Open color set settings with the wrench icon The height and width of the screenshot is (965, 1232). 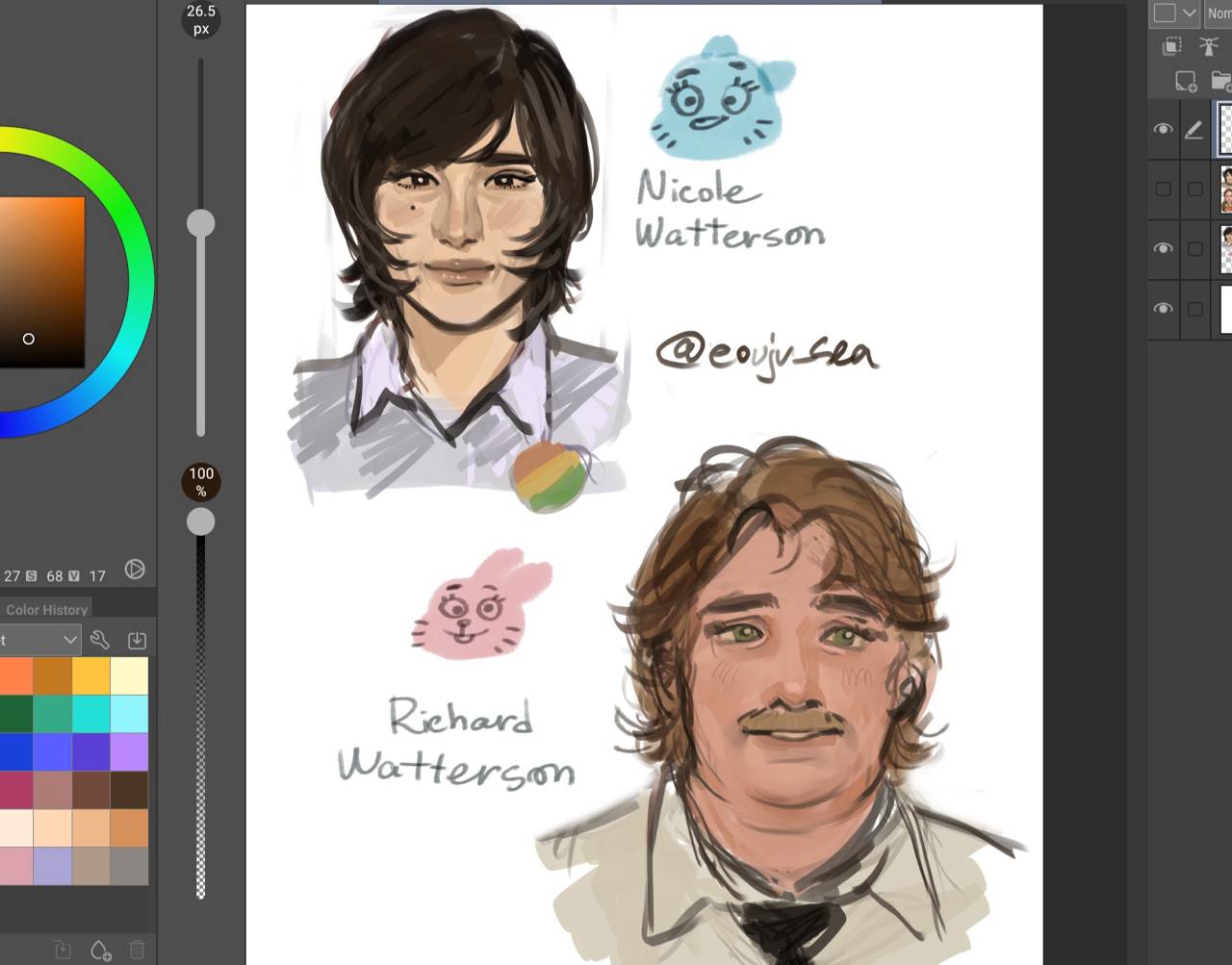point(99,639)
